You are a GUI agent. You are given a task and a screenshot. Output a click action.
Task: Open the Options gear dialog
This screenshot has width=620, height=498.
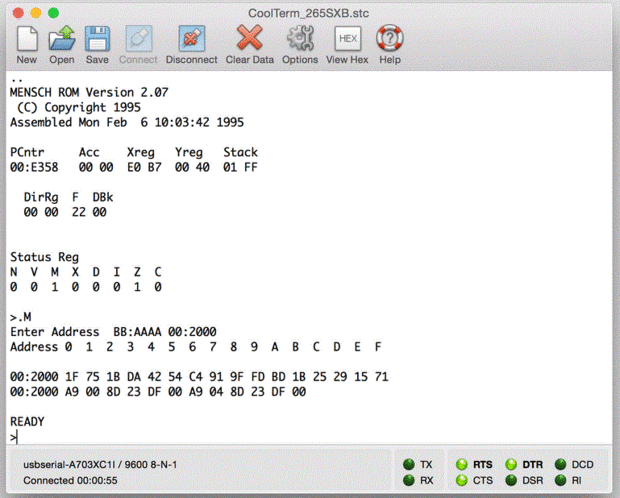(300, 38)
